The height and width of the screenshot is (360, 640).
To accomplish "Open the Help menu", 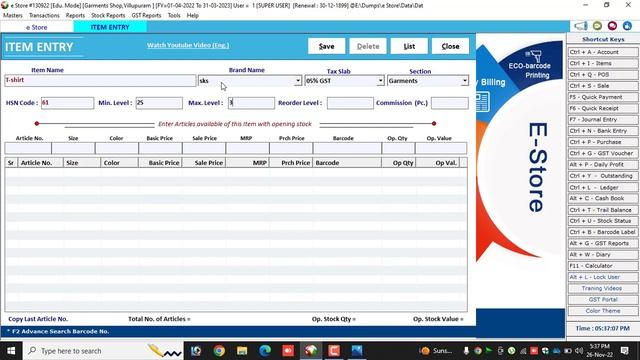I will click(193, 16).
